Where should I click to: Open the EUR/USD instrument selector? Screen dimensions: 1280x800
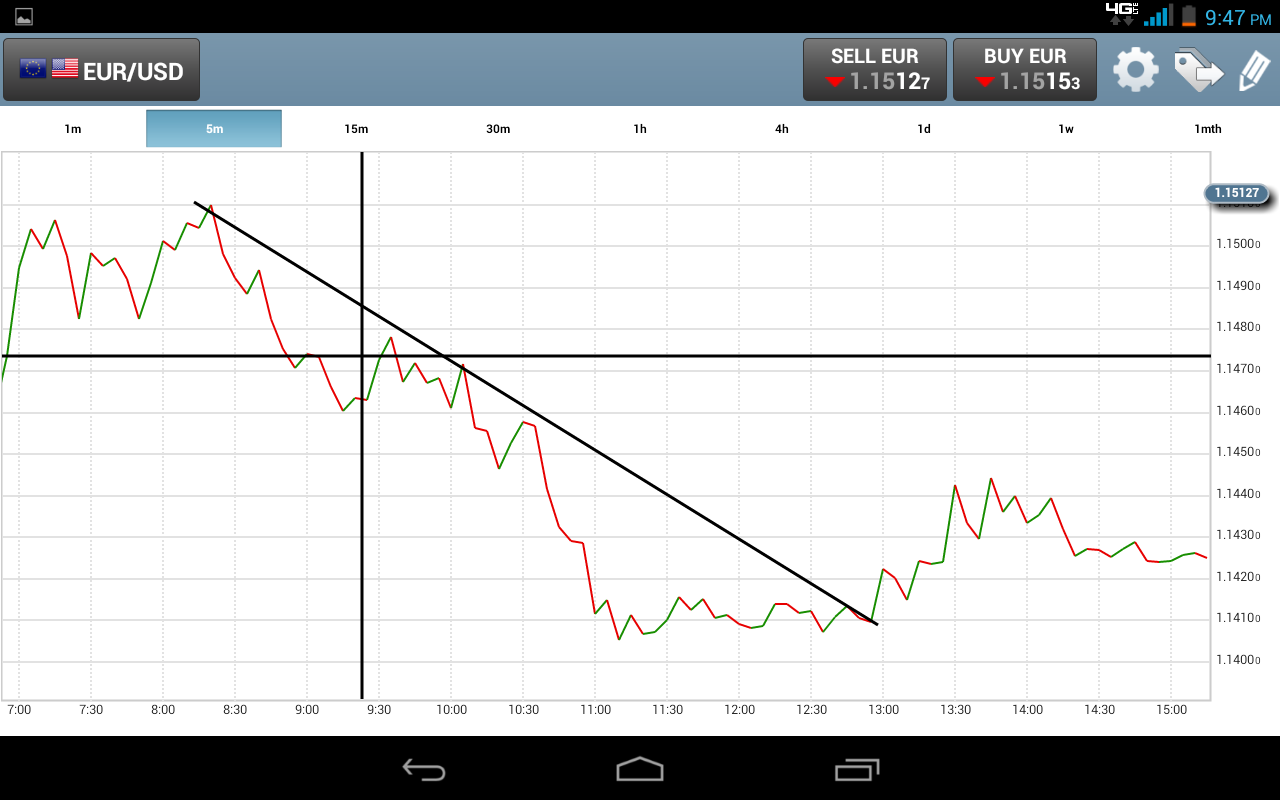(101, 70)
